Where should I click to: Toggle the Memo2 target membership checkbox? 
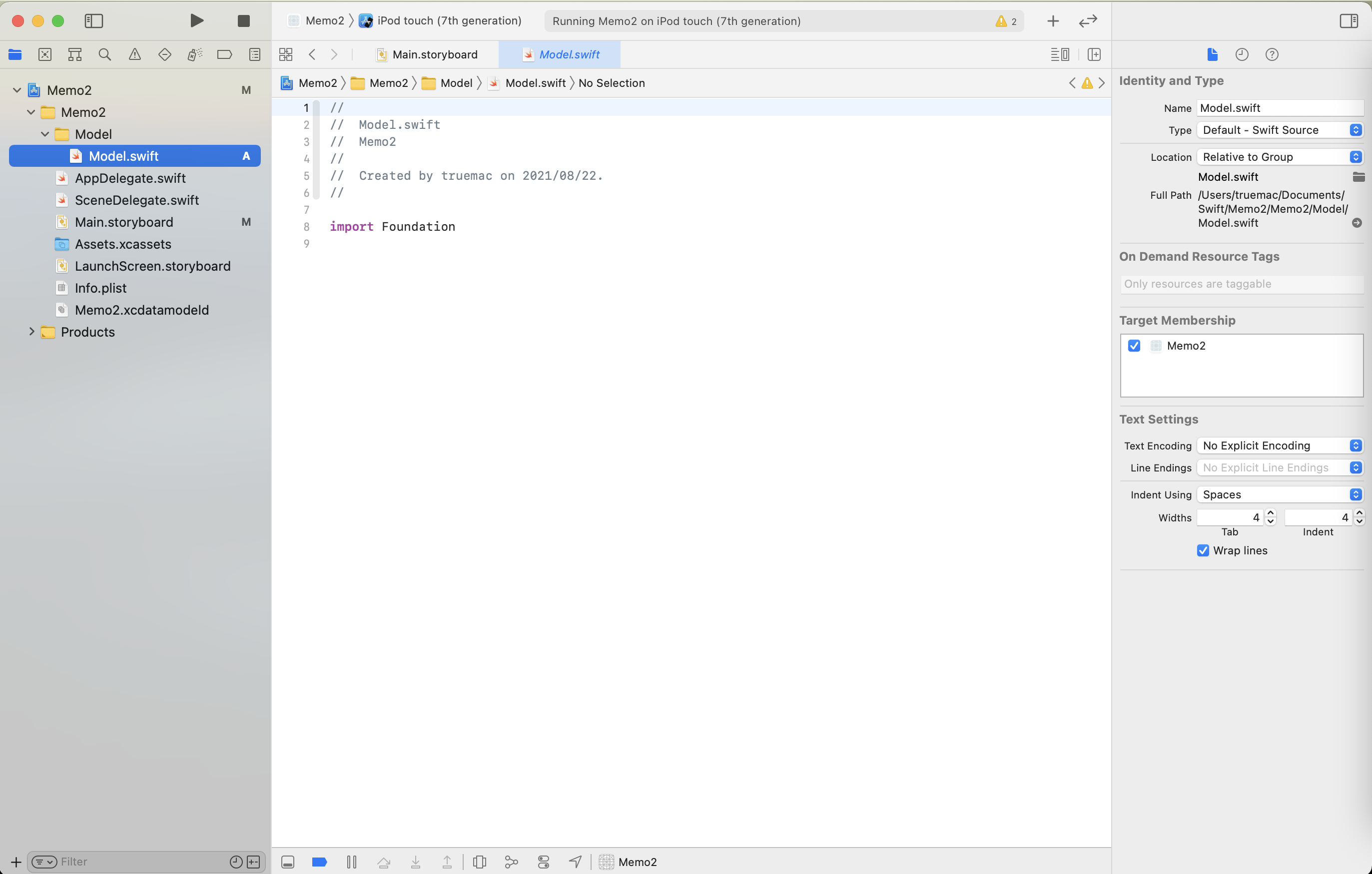coord(1134,346)
